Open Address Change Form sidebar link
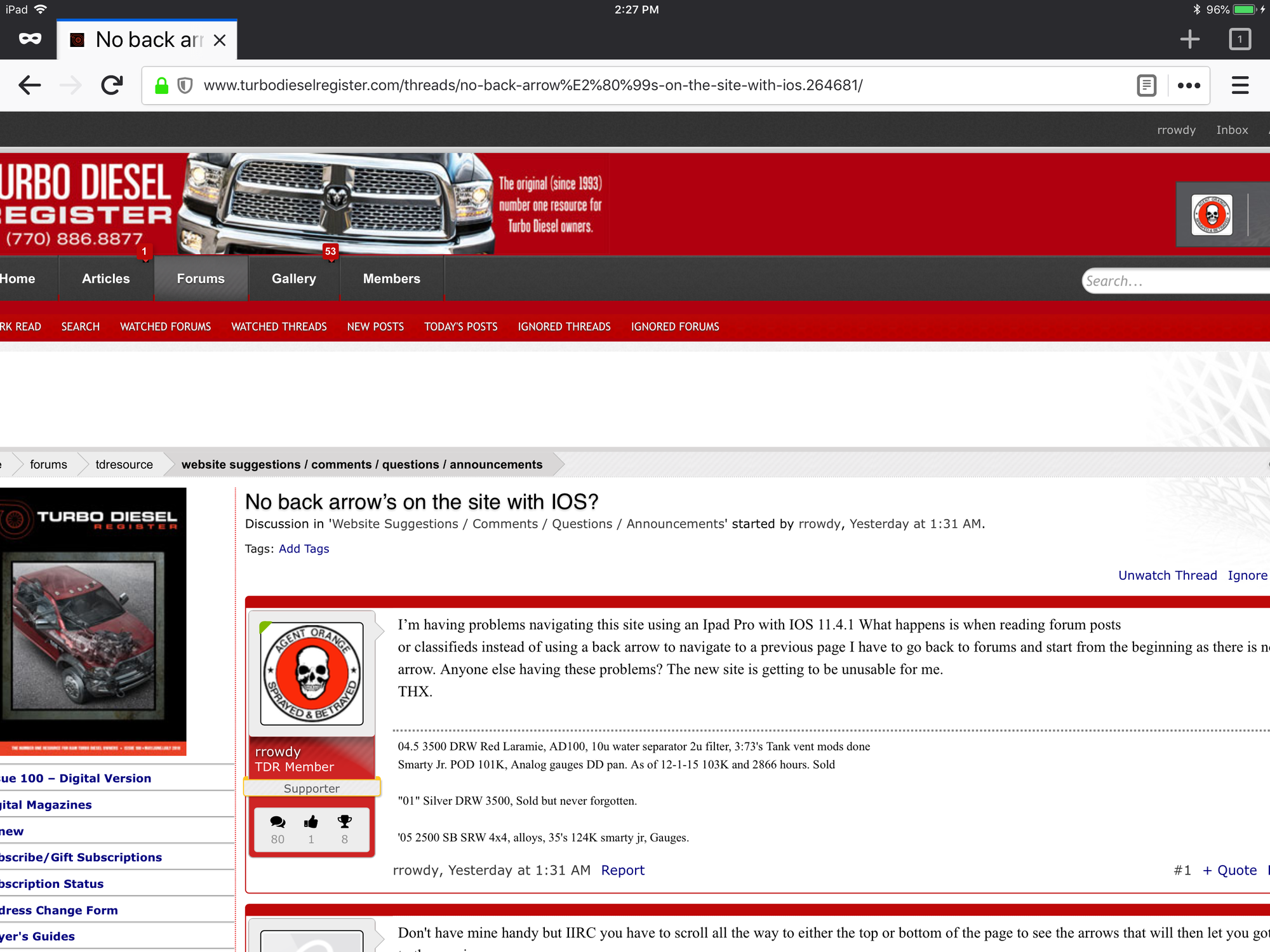 (58, 910)
